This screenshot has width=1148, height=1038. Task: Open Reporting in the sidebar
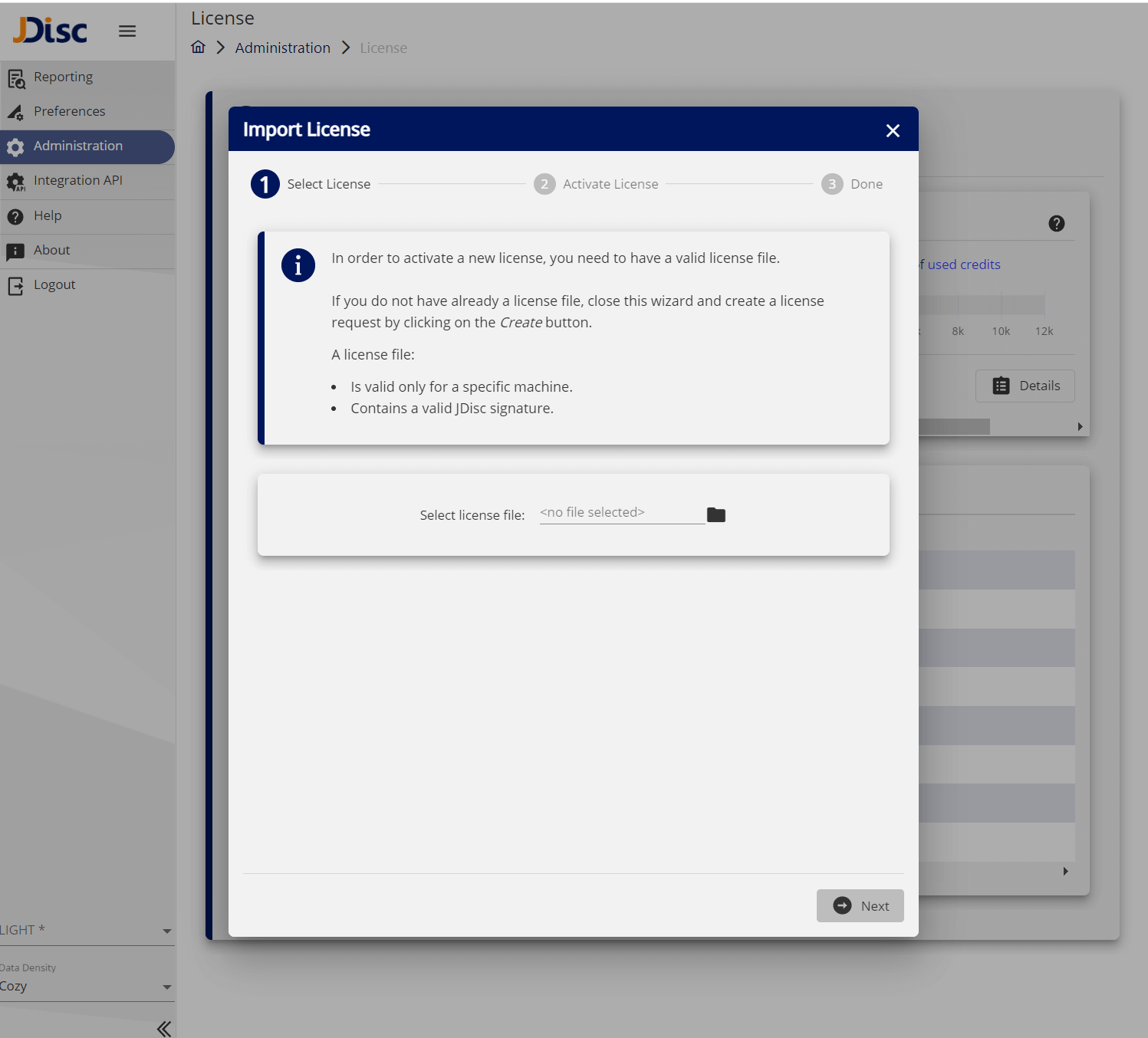63,77
